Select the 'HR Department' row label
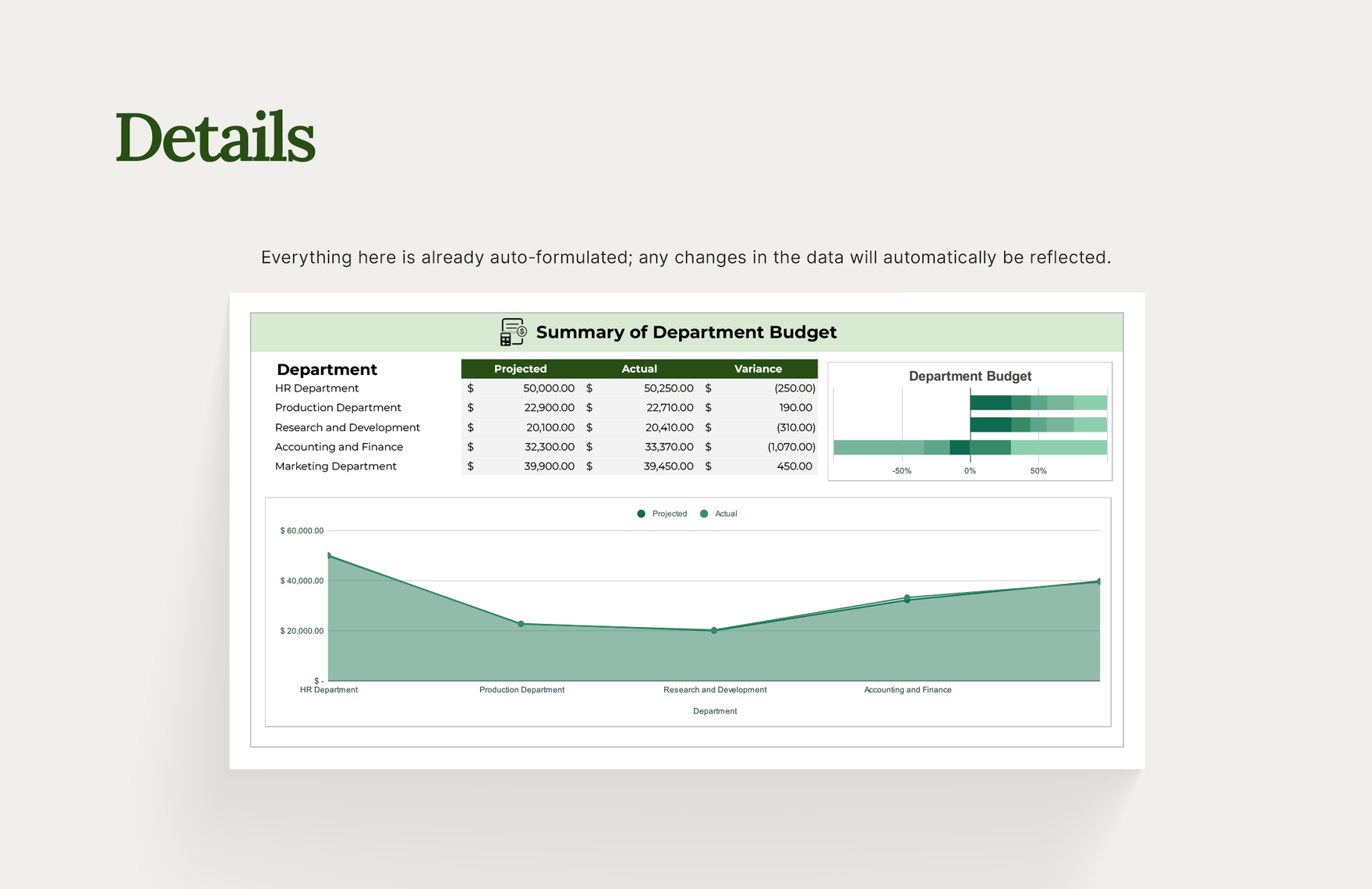 pyautogui.click(x=316, y=388)
